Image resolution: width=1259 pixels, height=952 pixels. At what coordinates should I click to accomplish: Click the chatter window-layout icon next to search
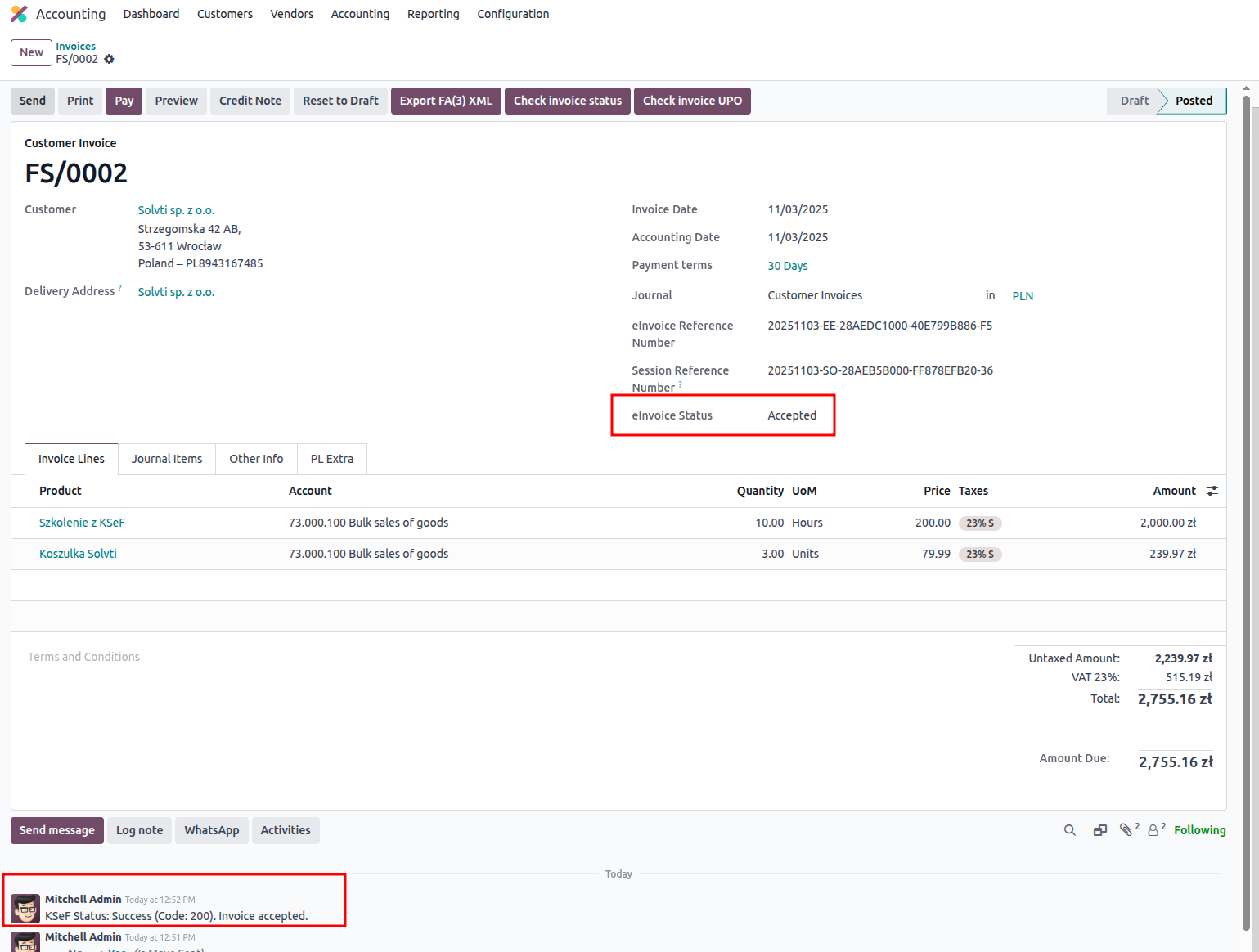[x=1099, y=830]
